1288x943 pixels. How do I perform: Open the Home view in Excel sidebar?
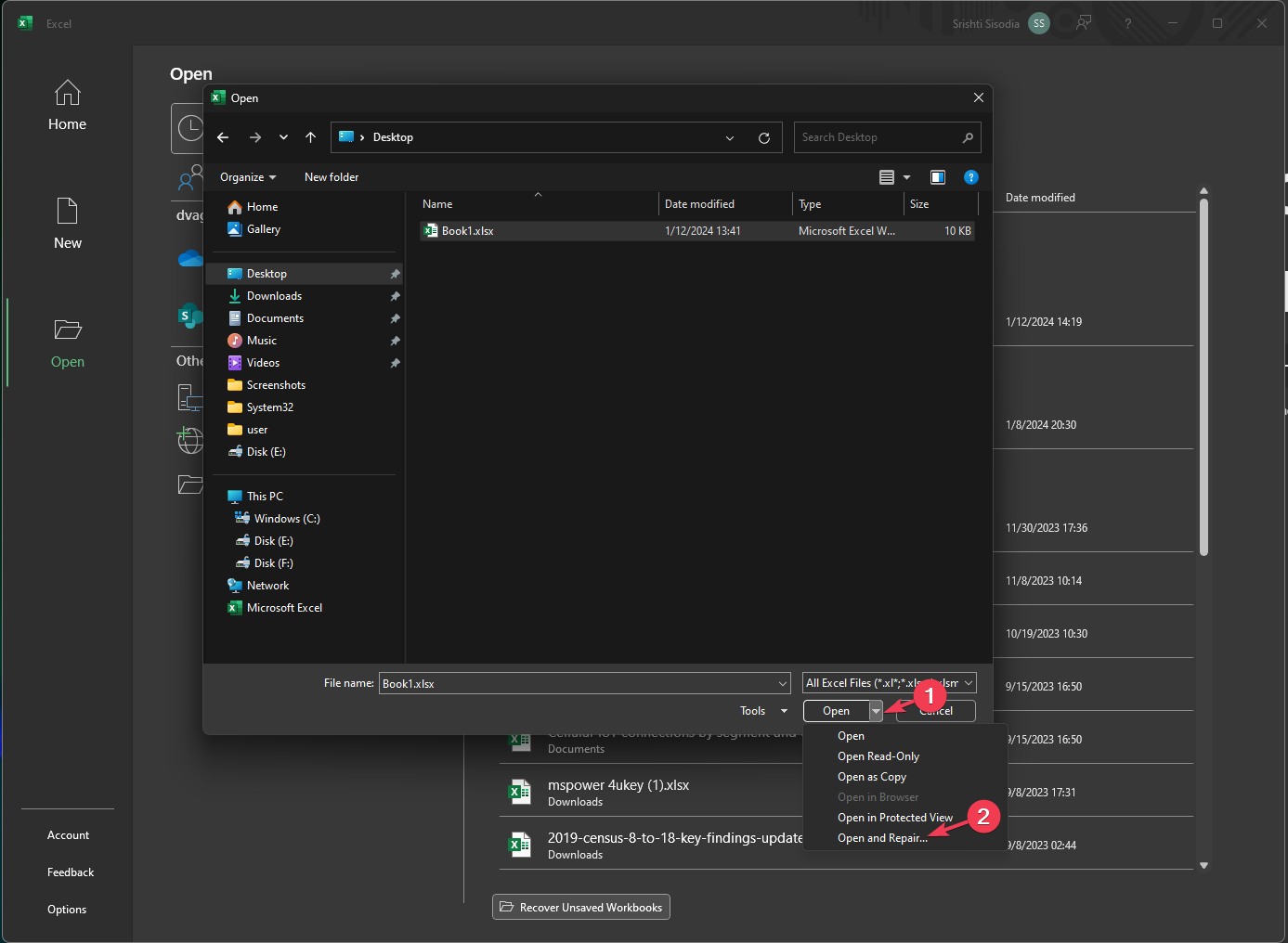[67, 104]
